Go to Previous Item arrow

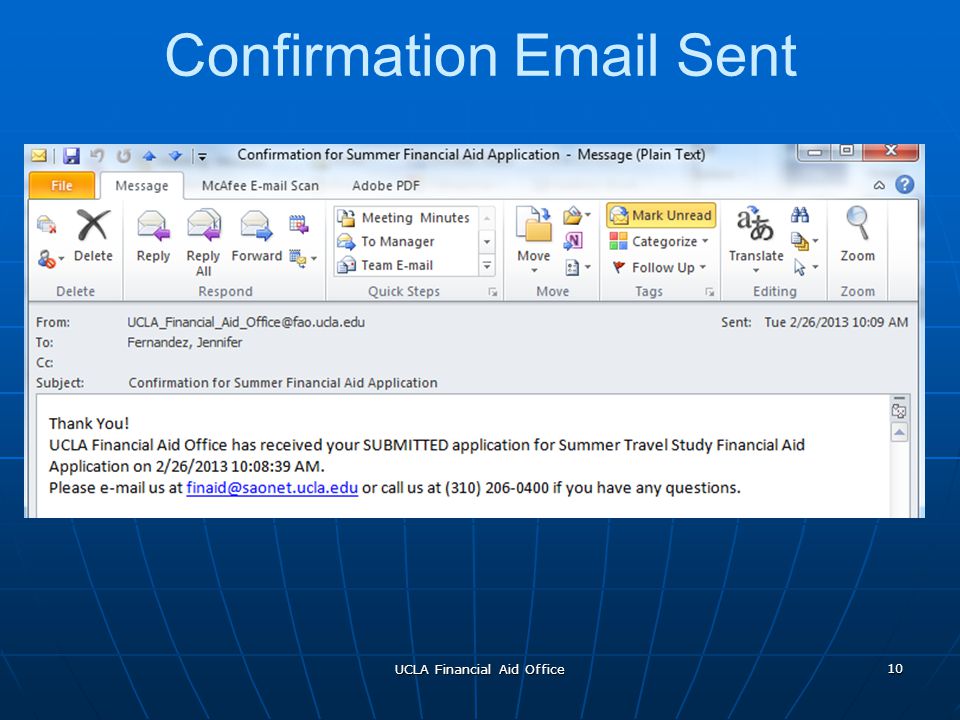pyautogui.click(x=149, y=156)
